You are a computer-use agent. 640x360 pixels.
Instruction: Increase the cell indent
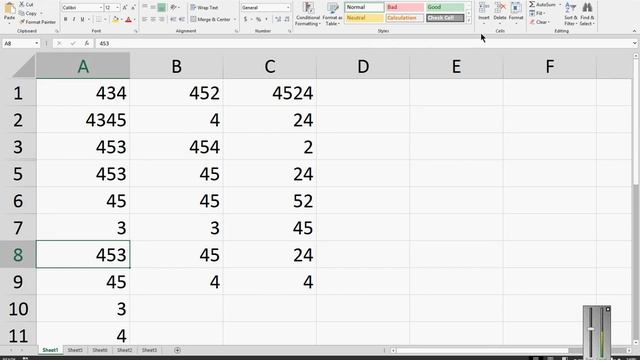tap(182, 19)
